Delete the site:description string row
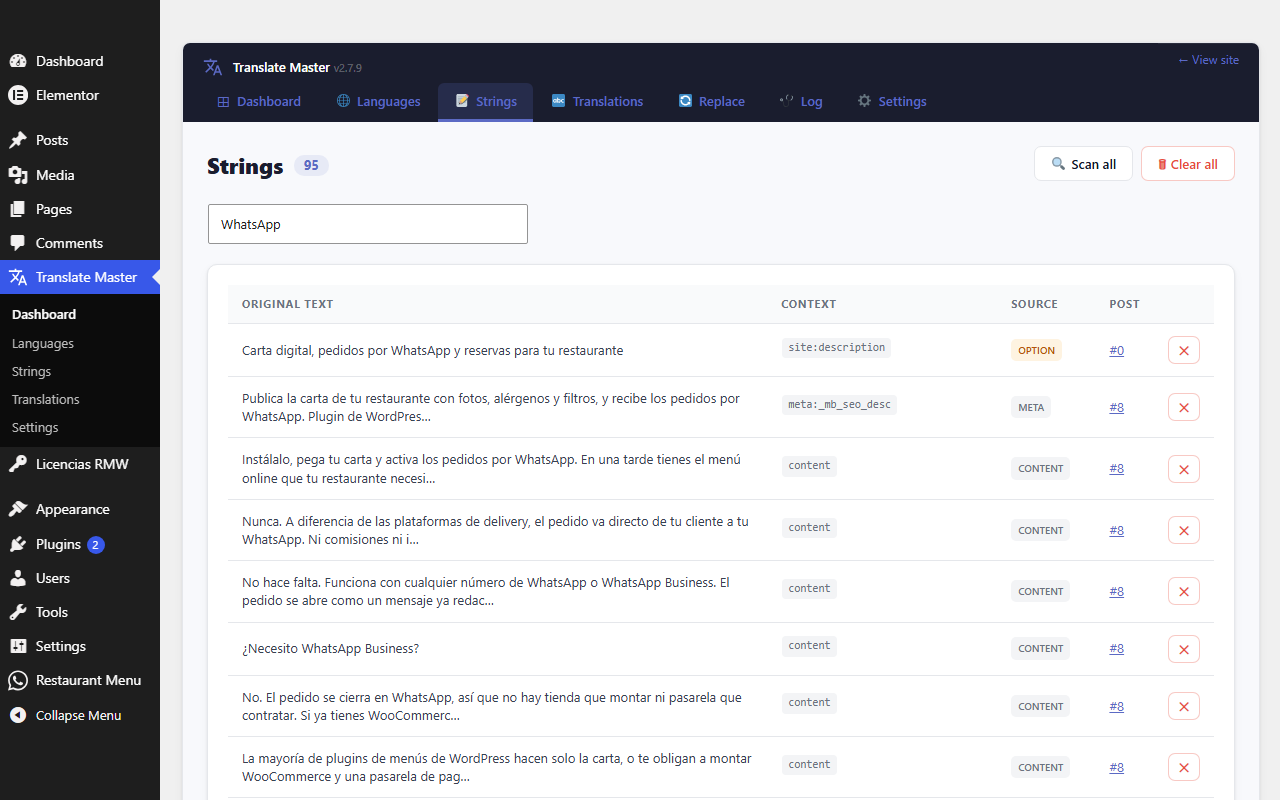1280x800 pixels. 1184,350
